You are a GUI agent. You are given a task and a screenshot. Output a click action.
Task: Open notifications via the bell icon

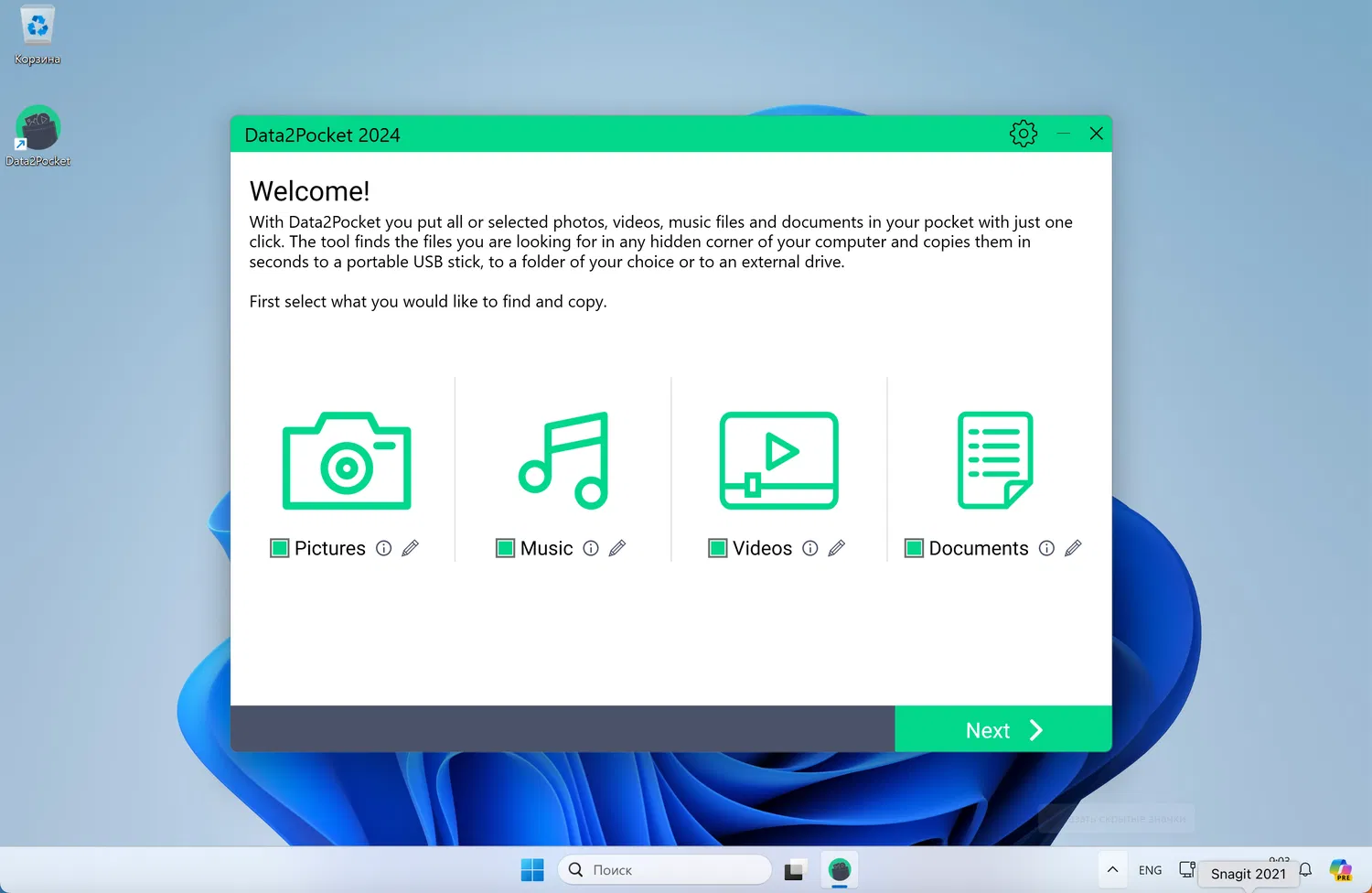pyautogui.click(x=1306, y=870)
